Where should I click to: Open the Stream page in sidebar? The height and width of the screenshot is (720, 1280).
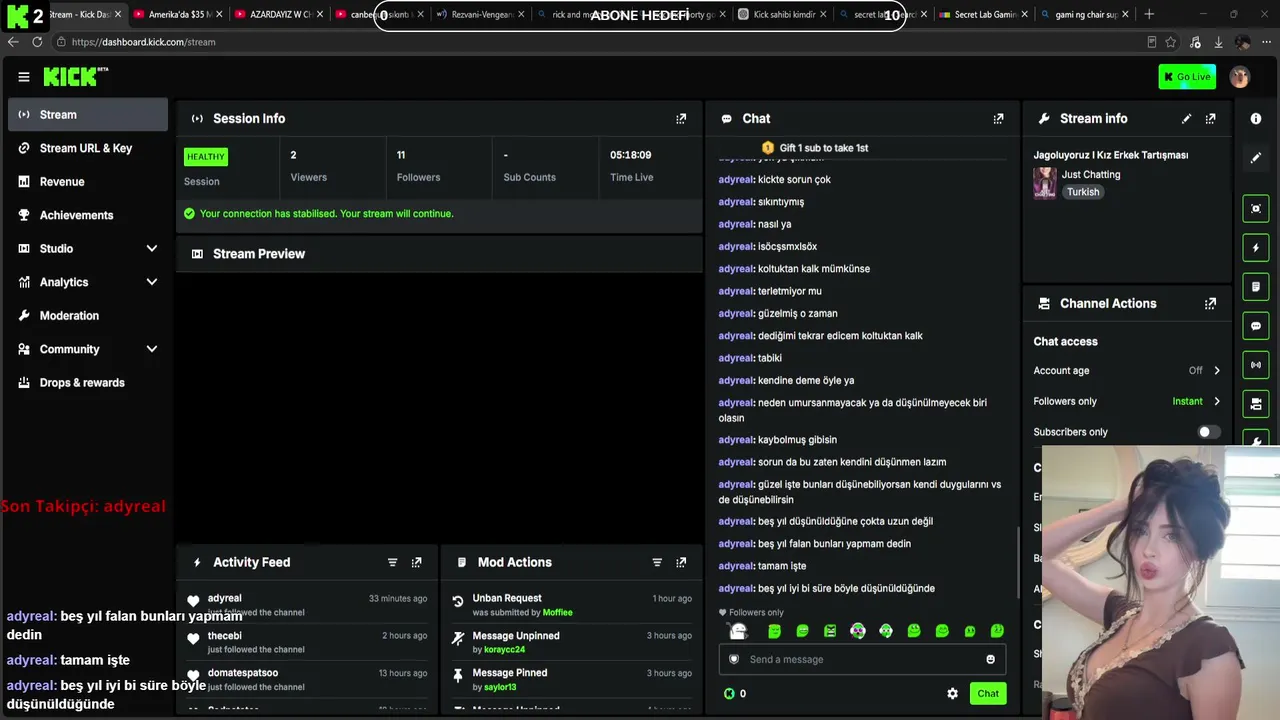[x=88, y=114]
